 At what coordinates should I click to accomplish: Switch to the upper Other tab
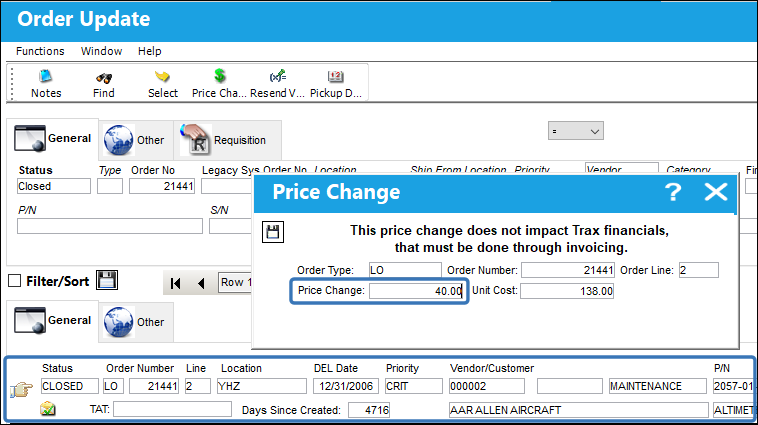135,140
